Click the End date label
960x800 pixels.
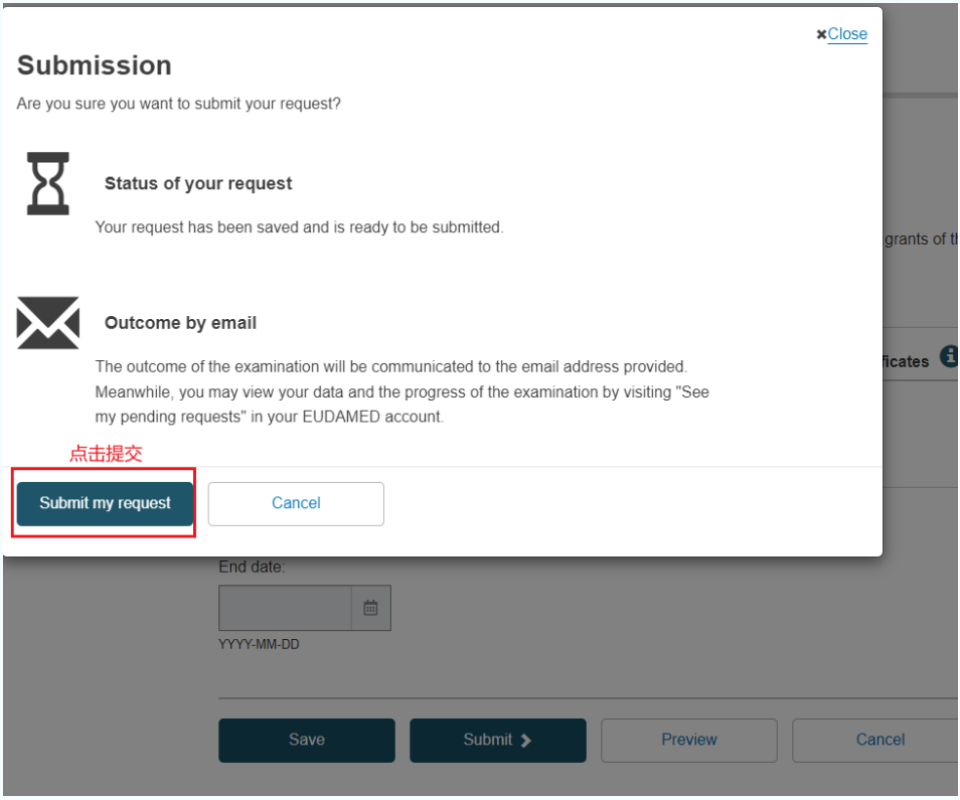251,567
